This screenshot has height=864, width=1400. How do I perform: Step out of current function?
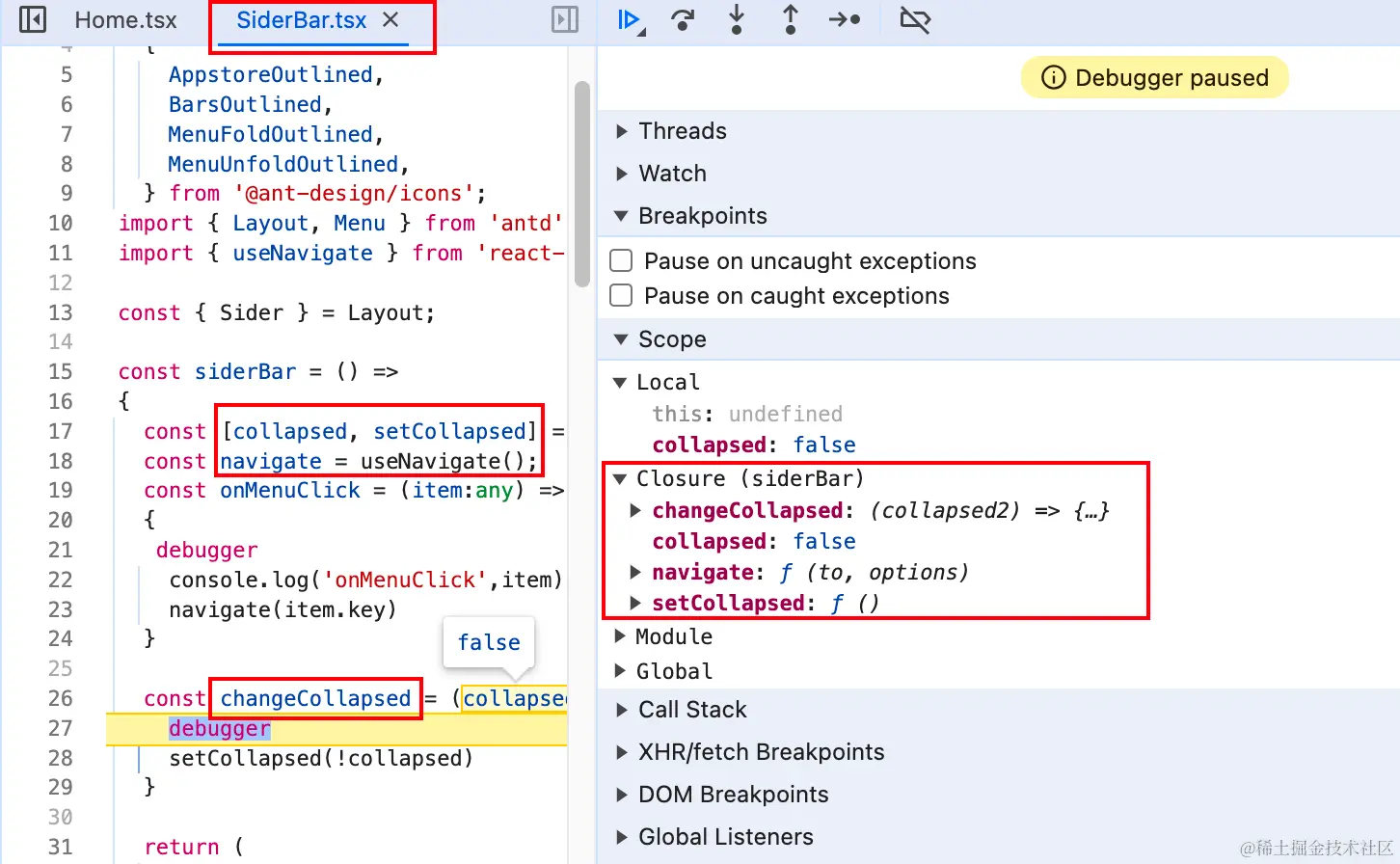point(791,19)
